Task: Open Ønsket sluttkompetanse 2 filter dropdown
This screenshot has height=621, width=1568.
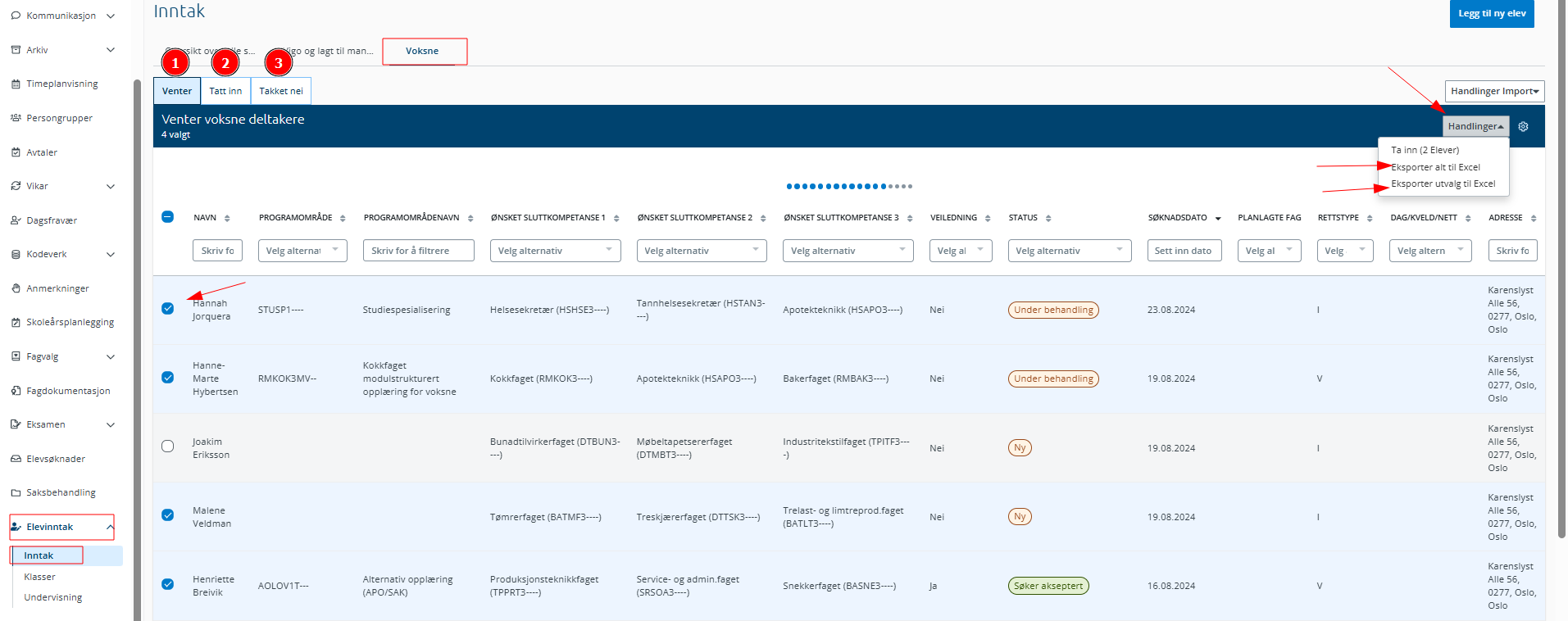Action: point(702,251)
